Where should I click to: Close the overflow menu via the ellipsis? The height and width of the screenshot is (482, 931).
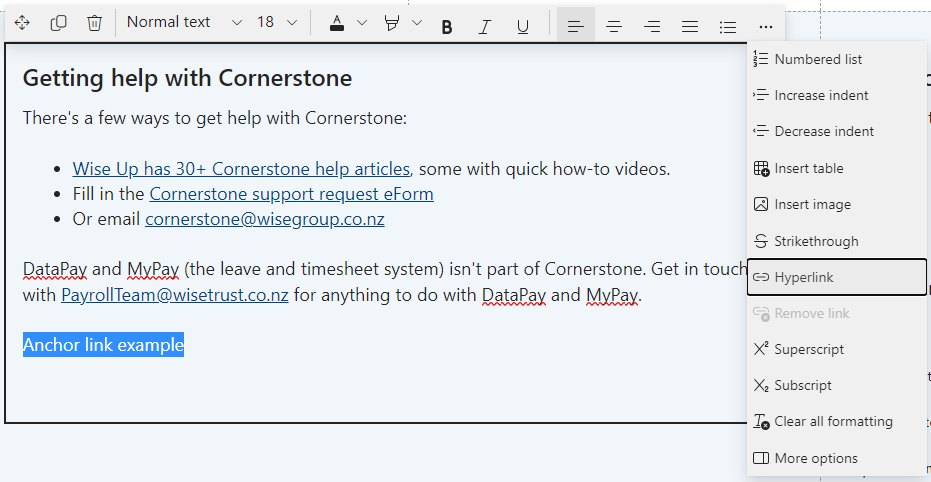point(766,27)
